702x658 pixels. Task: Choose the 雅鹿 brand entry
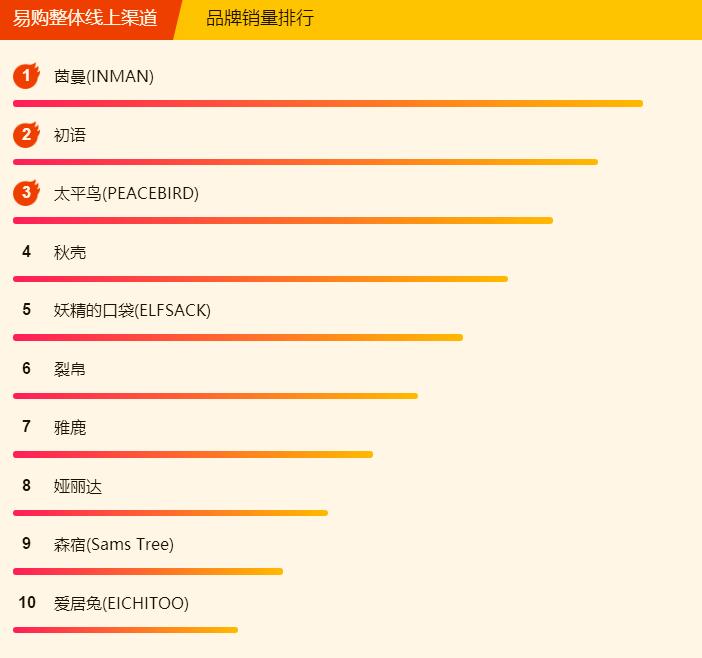pyautogui.click(x=70, y=427)
